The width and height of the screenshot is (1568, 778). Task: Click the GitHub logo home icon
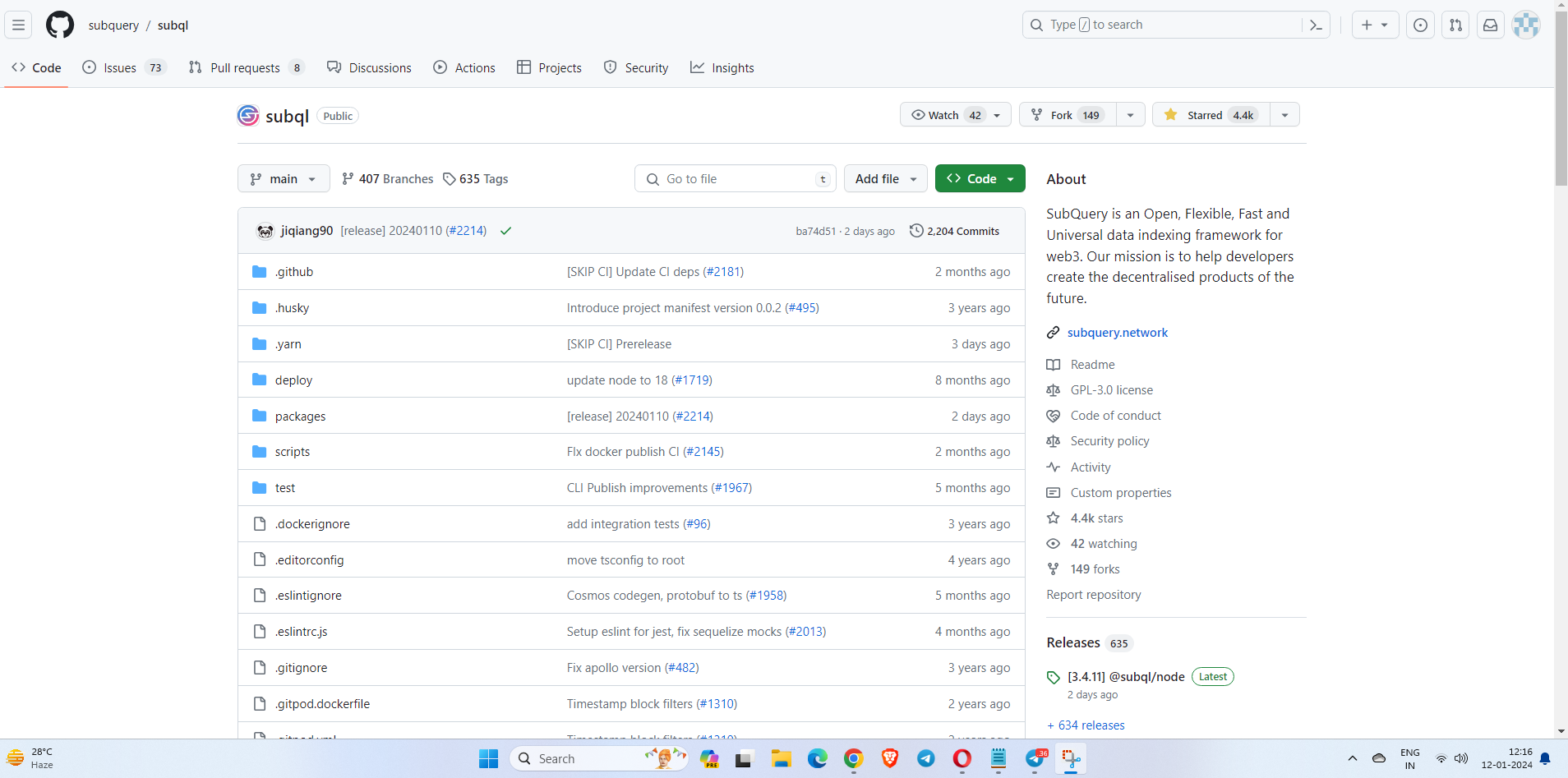tap(60, 25)
